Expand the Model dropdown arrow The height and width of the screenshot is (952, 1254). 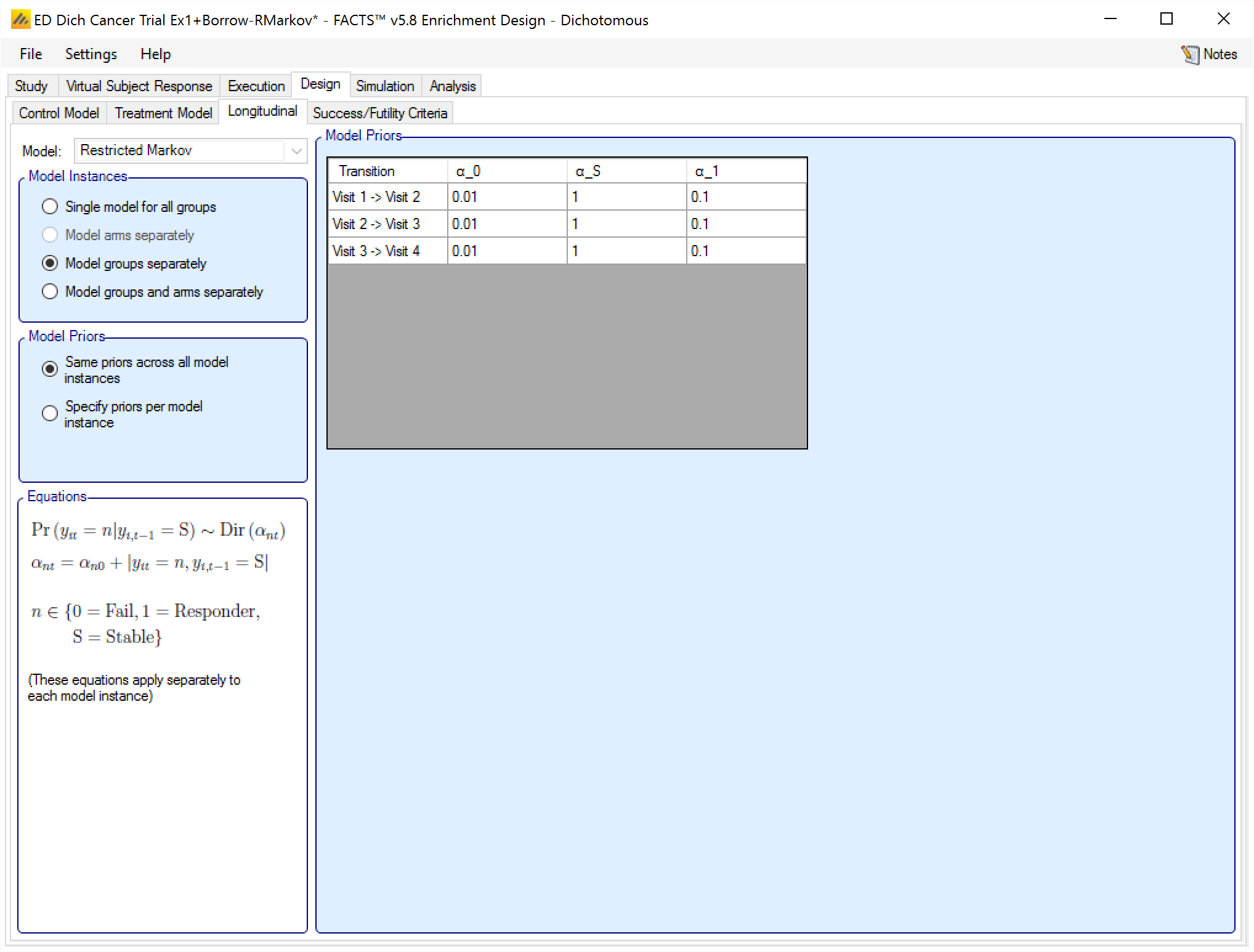(x=296, y=151)
